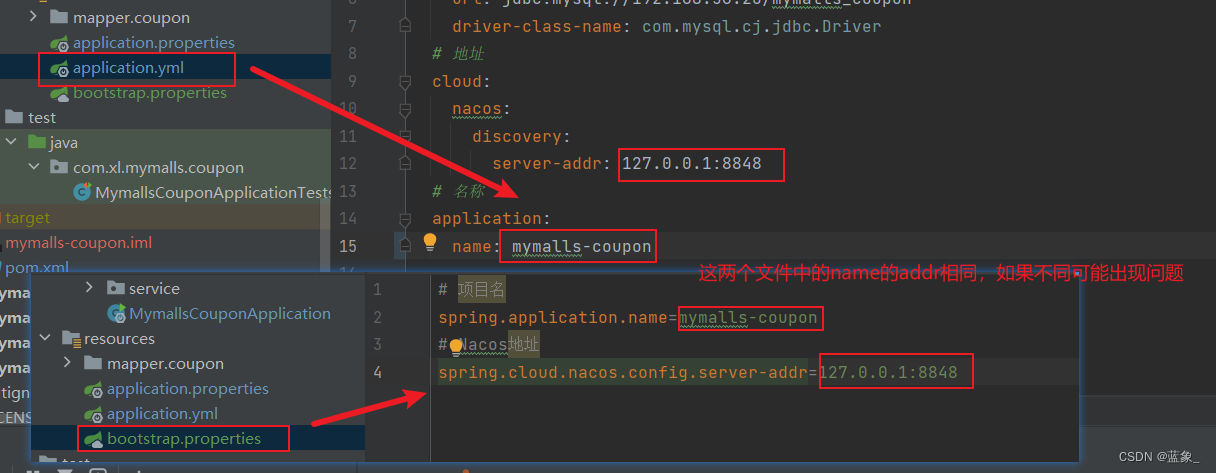The width and height of the screenshot is (1216, 473).
Task: Click line number 2 in the properties gutter
Action: click(377, 318)
